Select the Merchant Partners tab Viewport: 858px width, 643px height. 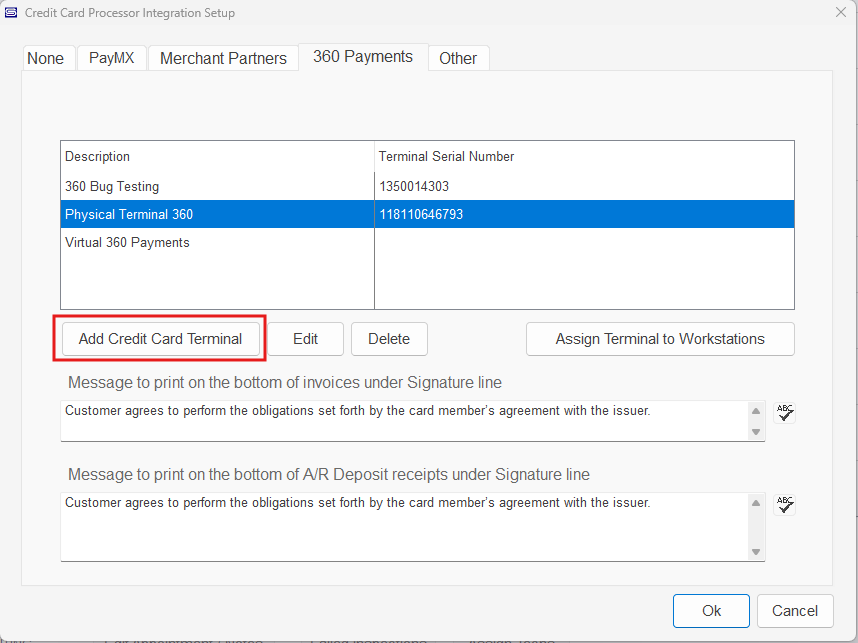point(223,58)
